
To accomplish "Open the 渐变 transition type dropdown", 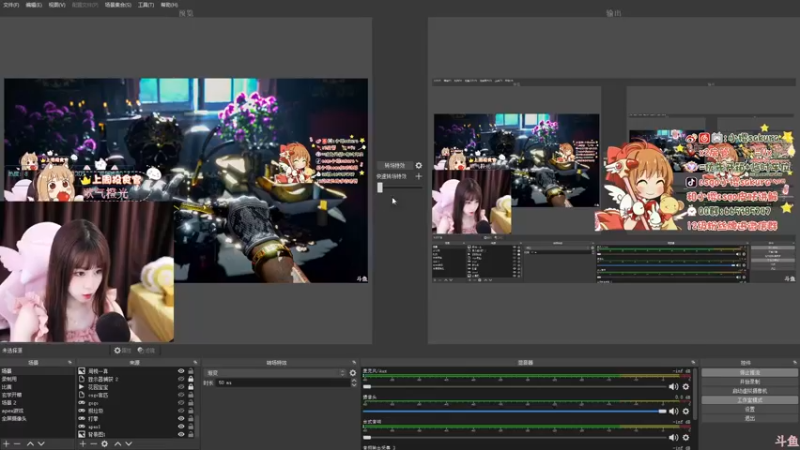I will click(x=275, y=373).
